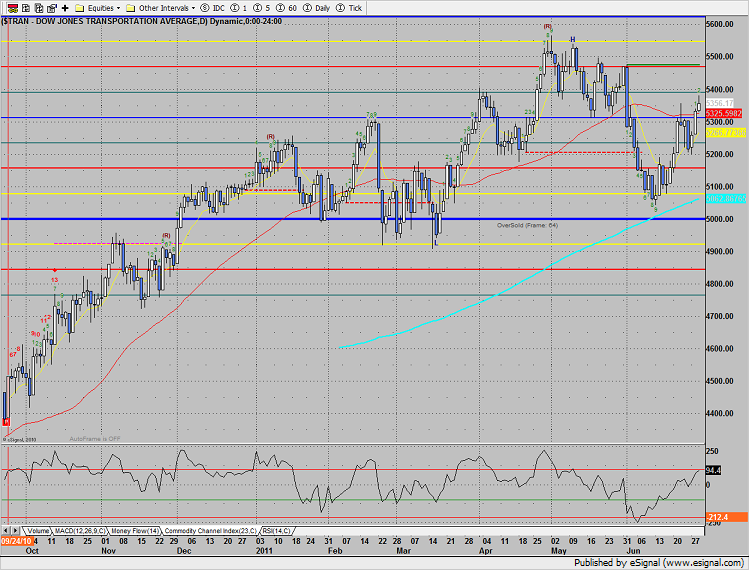Click the blue L low marker
The height and width of the screenshot is (570, 749).
[436, 243]
